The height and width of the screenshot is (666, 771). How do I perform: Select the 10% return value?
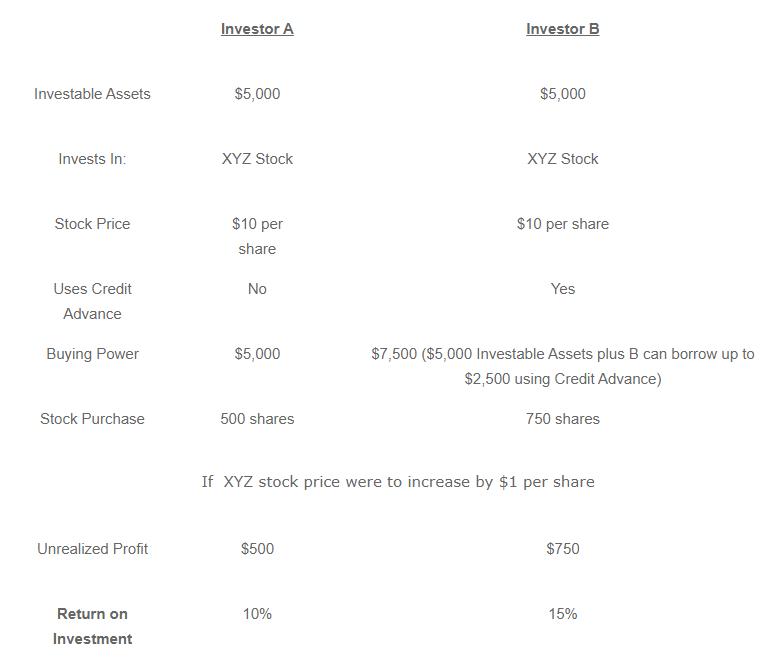pos(257,614)
